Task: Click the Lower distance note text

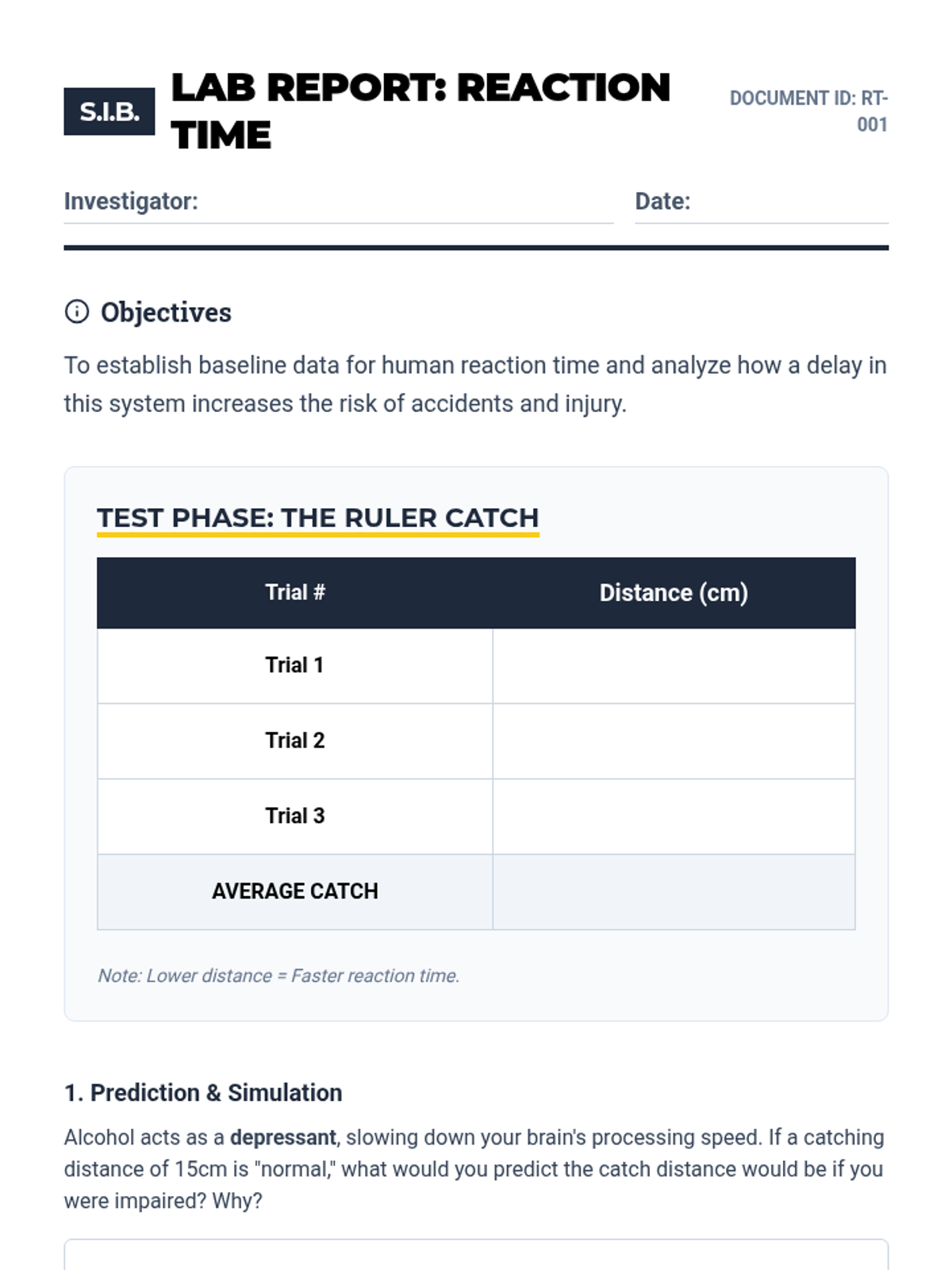Action: pyautogui.click(x=278, y=976)
